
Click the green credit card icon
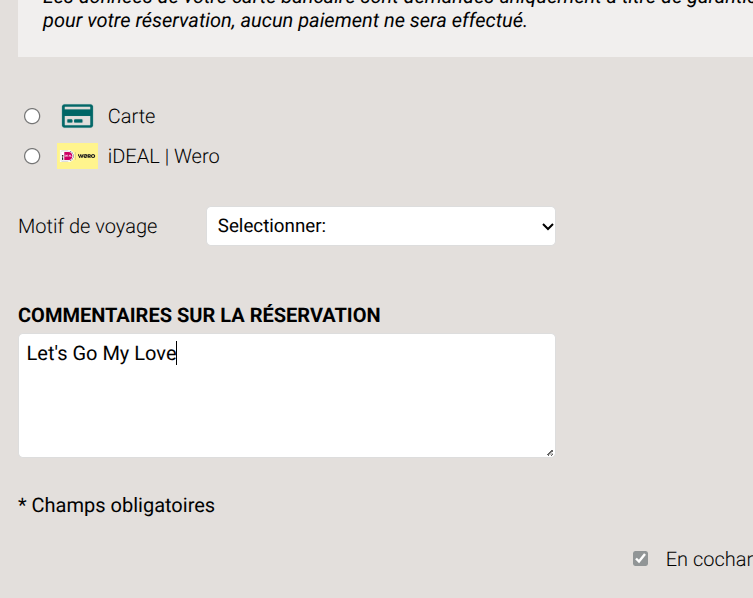pyautogui.click(x=77, y=116)
